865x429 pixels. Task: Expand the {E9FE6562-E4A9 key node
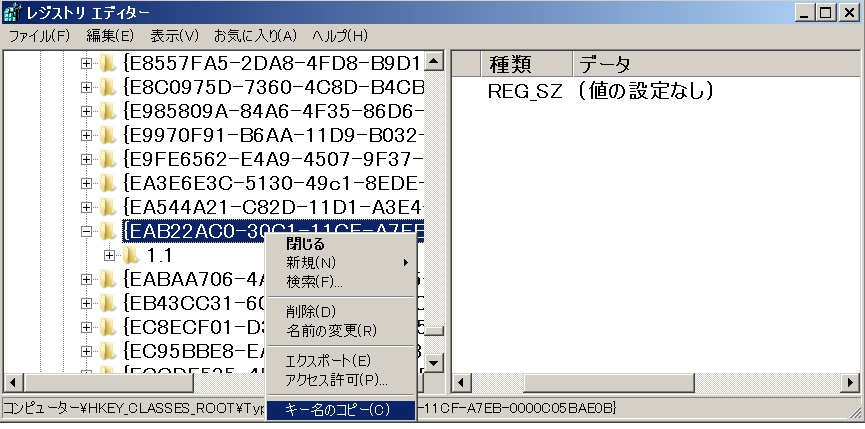pos(86,159)
